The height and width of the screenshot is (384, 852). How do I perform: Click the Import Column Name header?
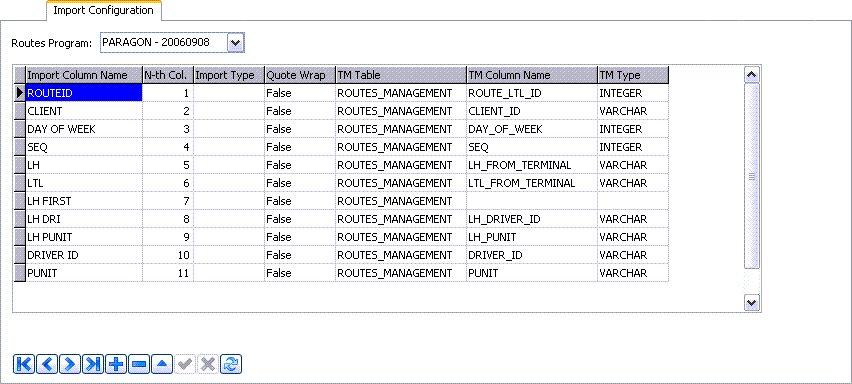(84, 75)
